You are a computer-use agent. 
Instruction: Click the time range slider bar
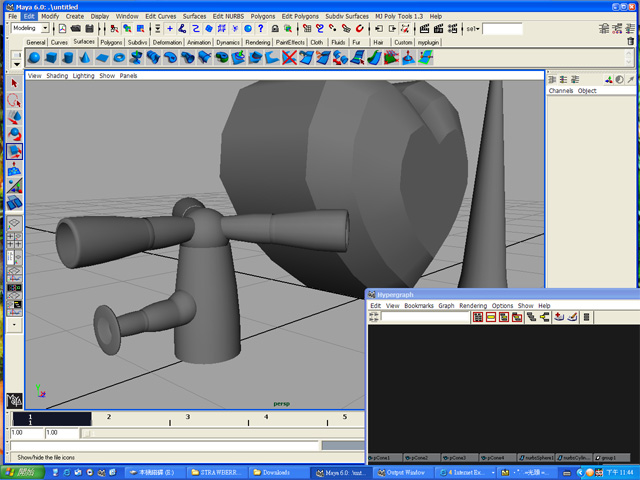click(x=223, y=433)
